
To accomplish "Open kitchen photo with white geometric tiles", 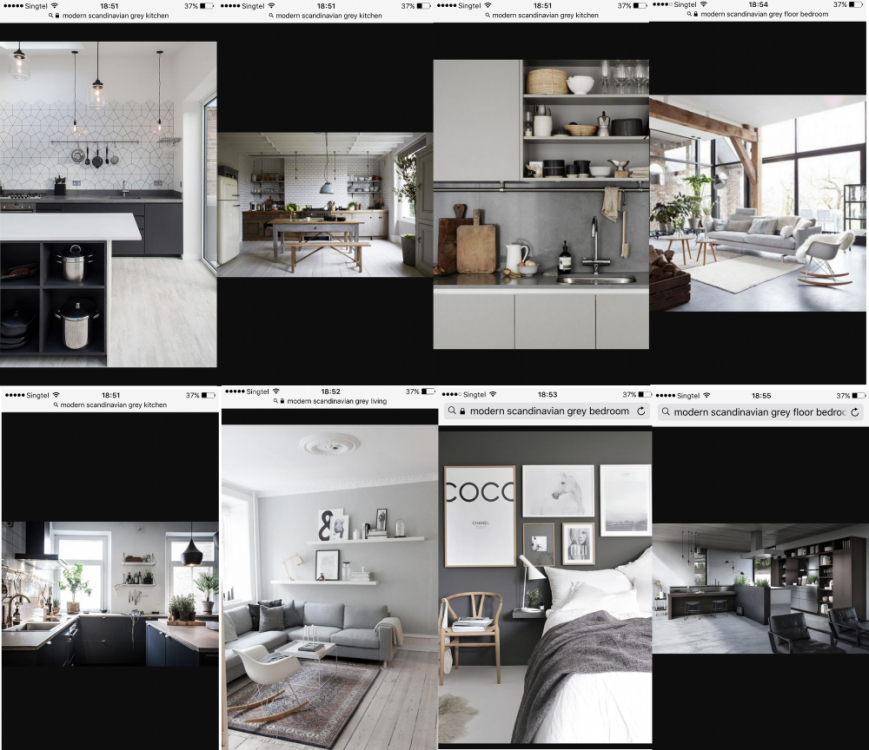I will coord(108,204).
